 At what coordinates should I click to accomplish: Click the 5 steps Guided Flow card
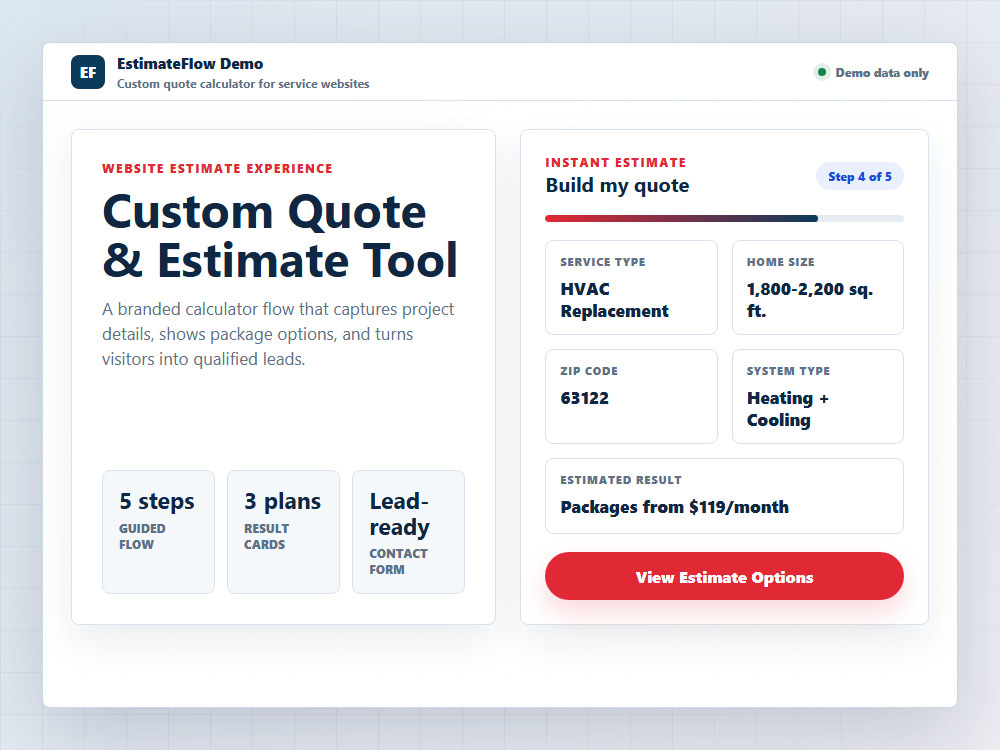[x=158, y=532]
